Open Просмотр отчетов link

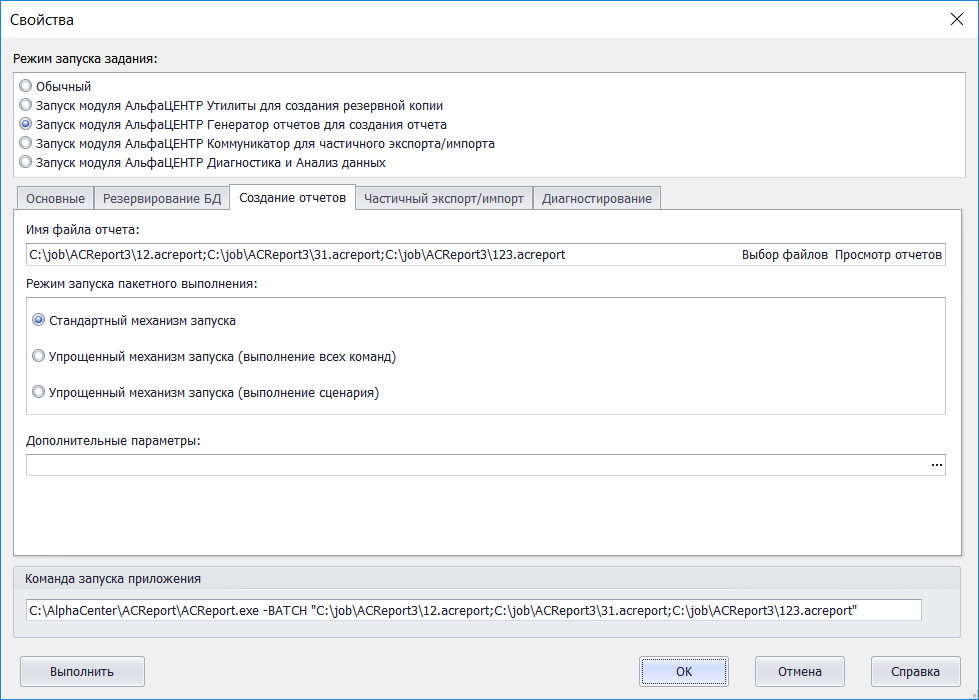pos(888,255)
